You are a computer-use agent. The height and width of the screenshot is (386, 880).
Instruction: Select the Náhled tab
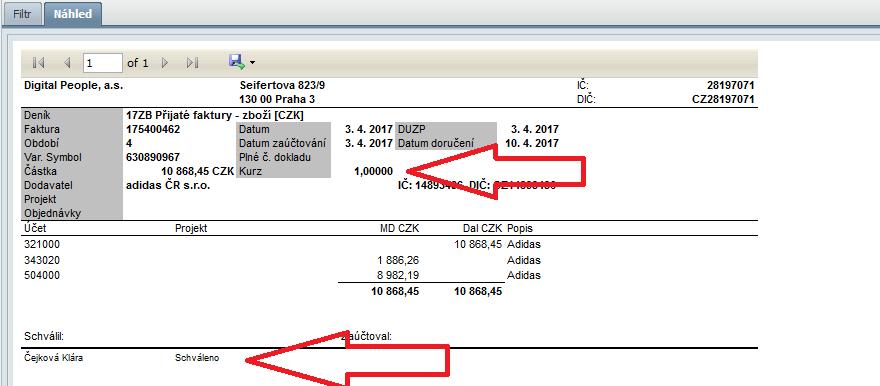pyautogui.click(x=73, y=14)
